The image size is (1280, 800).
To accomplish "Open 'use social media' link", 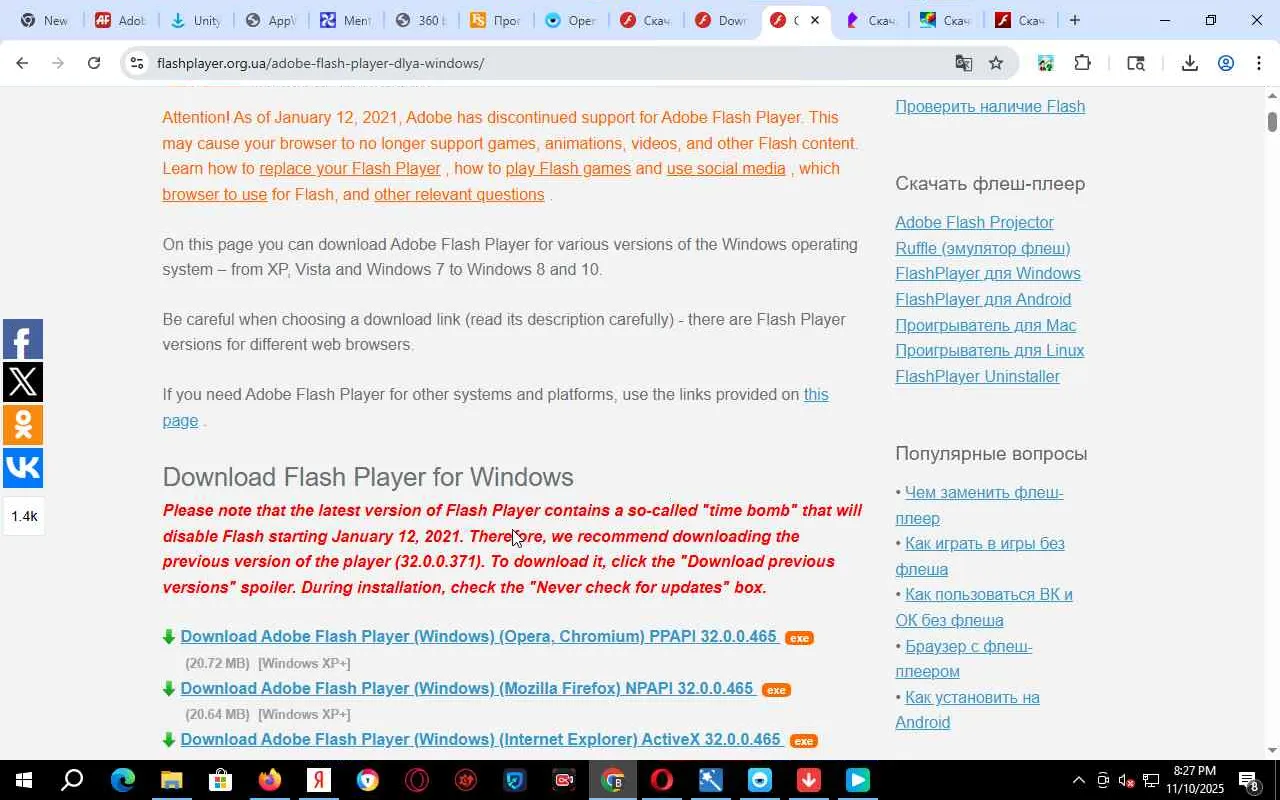I will point(726,169).
